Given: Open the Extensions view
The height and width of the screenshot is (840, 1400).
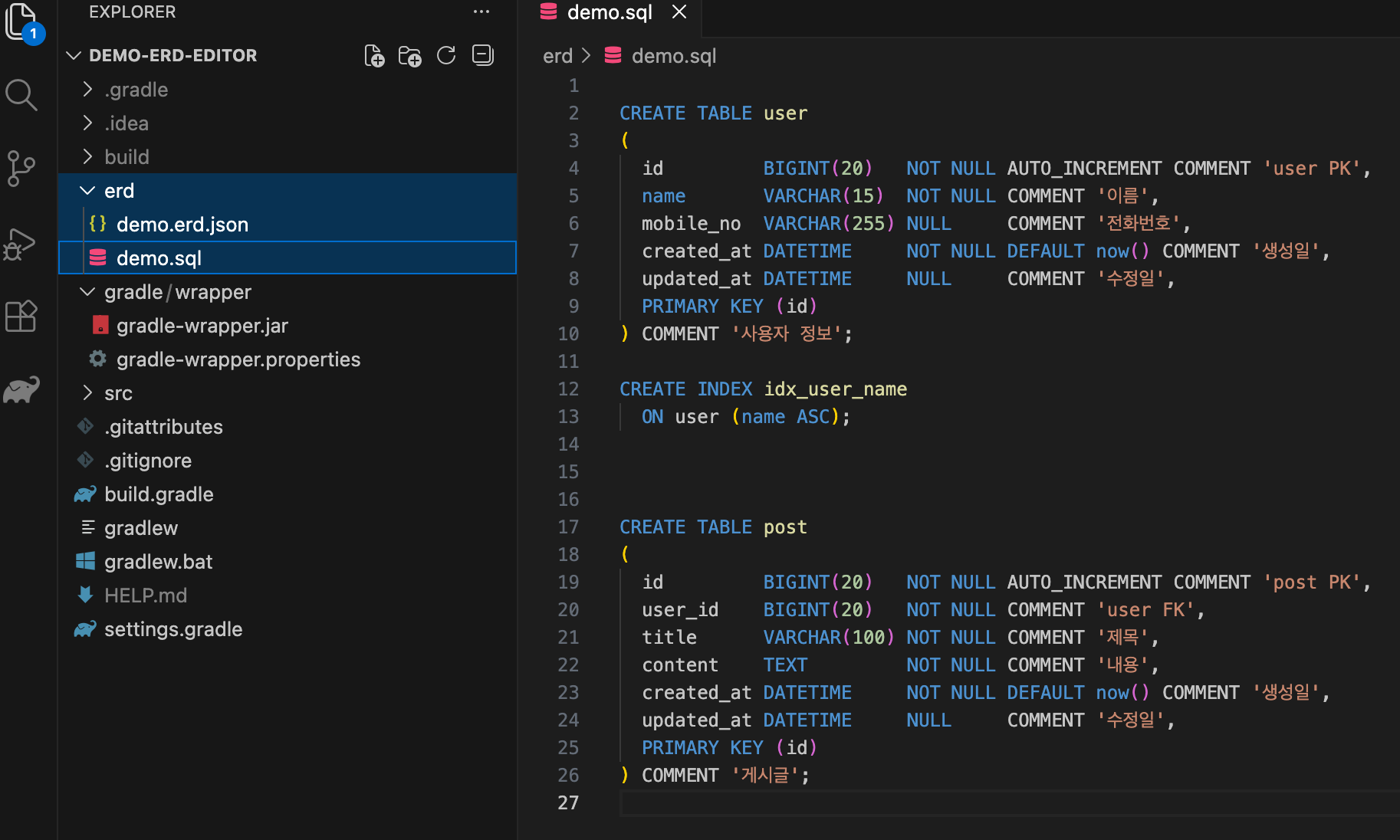Looking at the screenshot, I should point(21,316).
